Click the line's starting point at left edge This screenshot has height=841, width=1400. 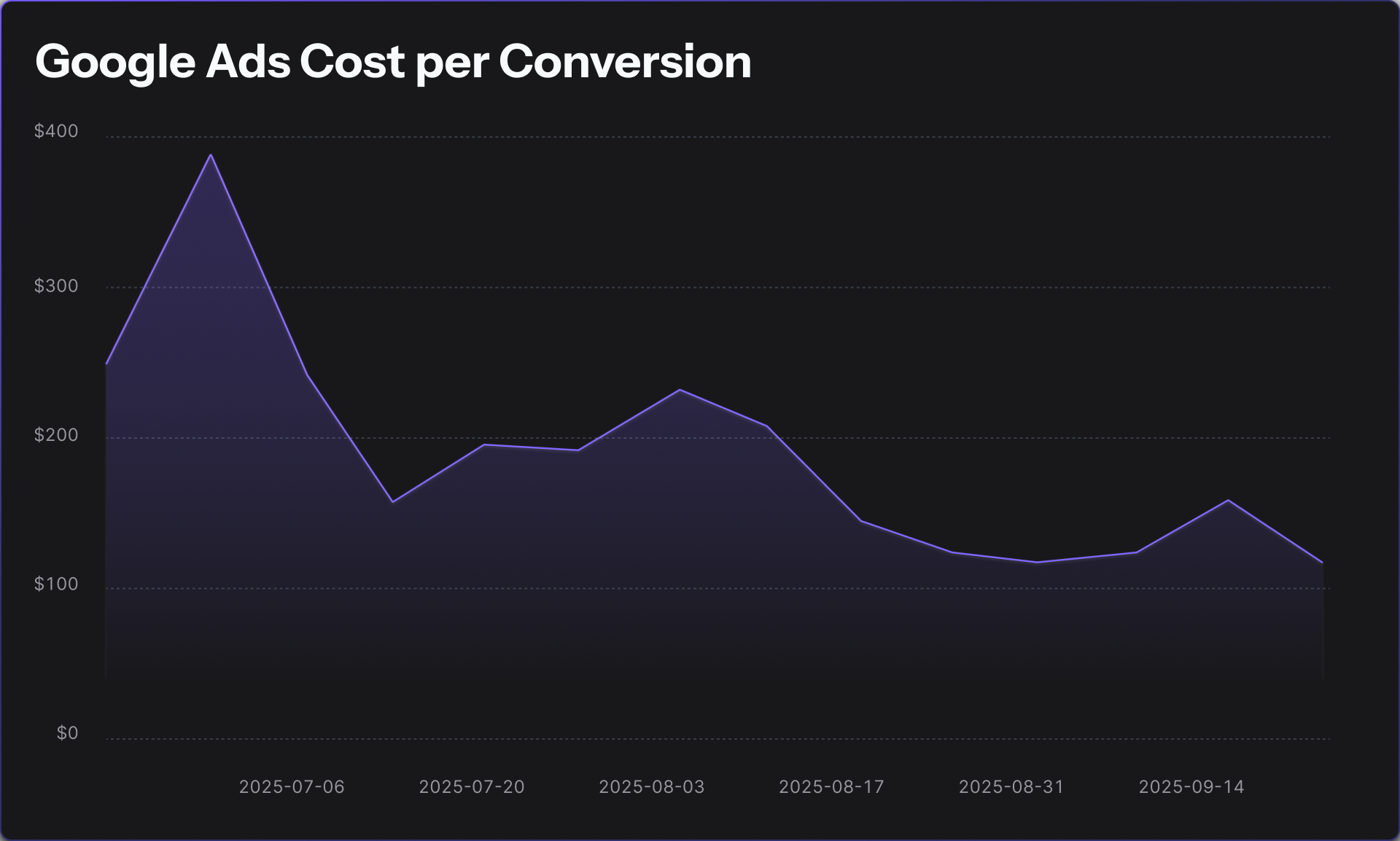pyautogui.click(x=107, y=363)
